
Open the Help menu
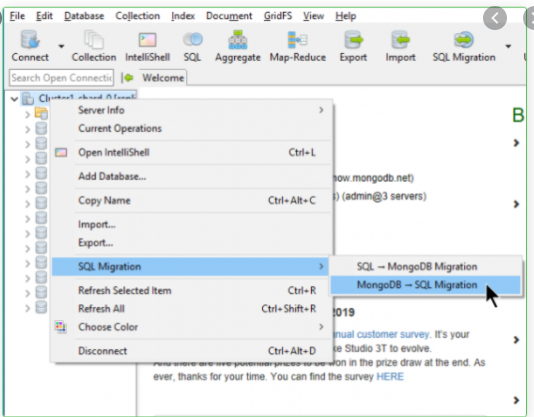tap(346, 16)
